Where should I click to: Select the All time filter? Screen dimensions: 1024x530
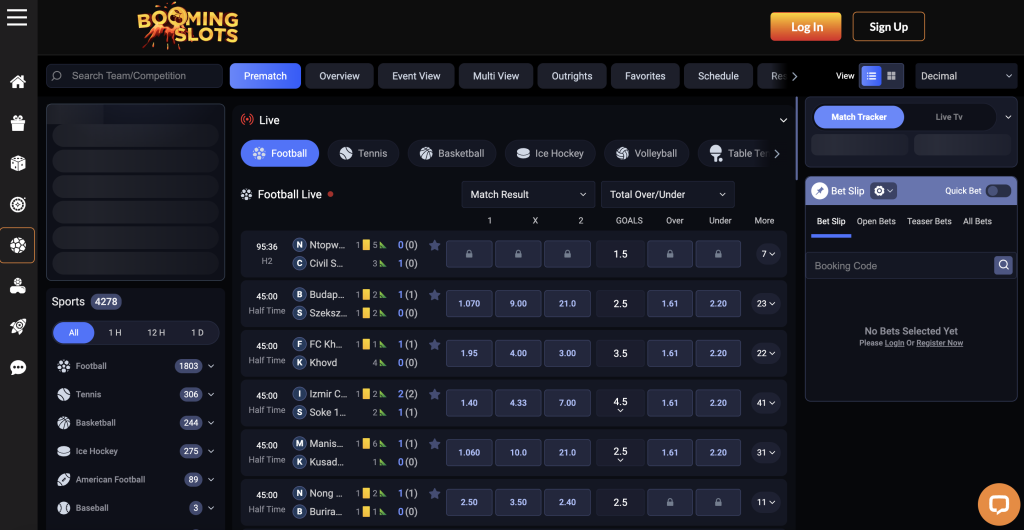pos(74,333)
